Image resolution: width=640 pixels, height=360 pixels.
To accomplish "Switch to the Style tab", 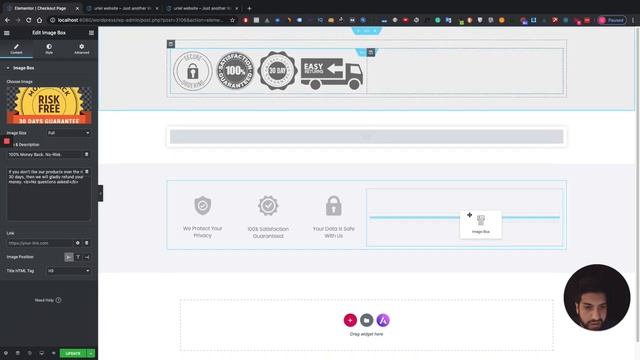I will click(x=49, y=49).
